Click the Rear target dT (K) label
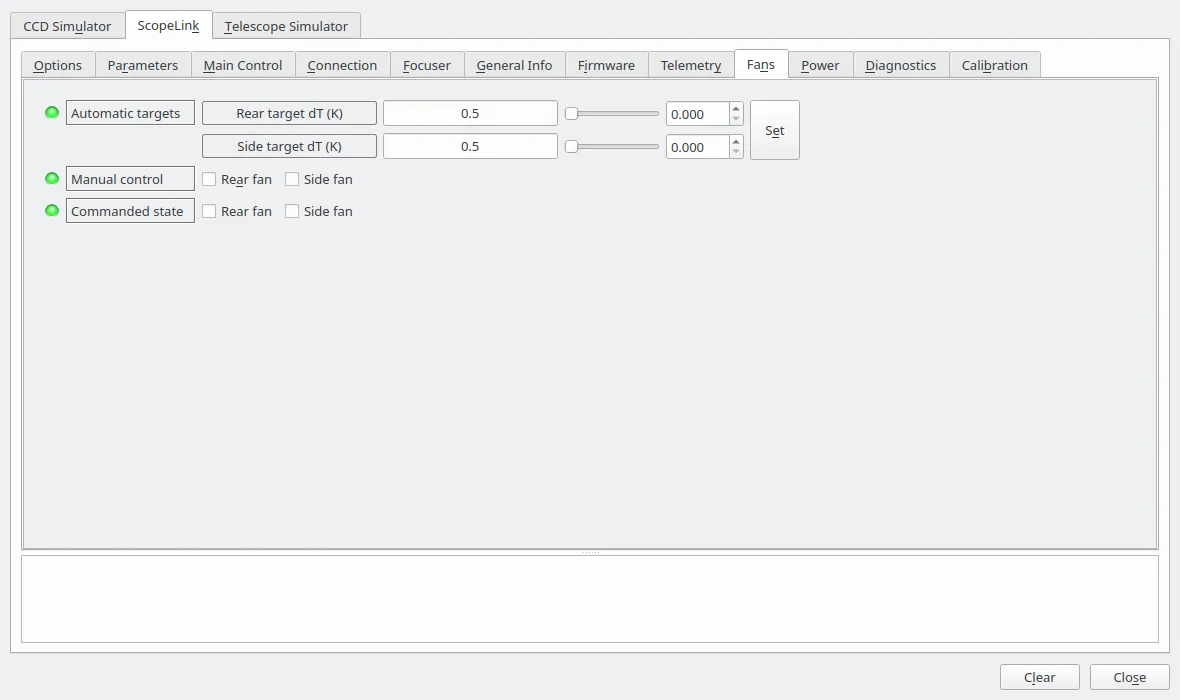Image resolution: width=1180 pixels, height=700 pixels. (290, 113)
